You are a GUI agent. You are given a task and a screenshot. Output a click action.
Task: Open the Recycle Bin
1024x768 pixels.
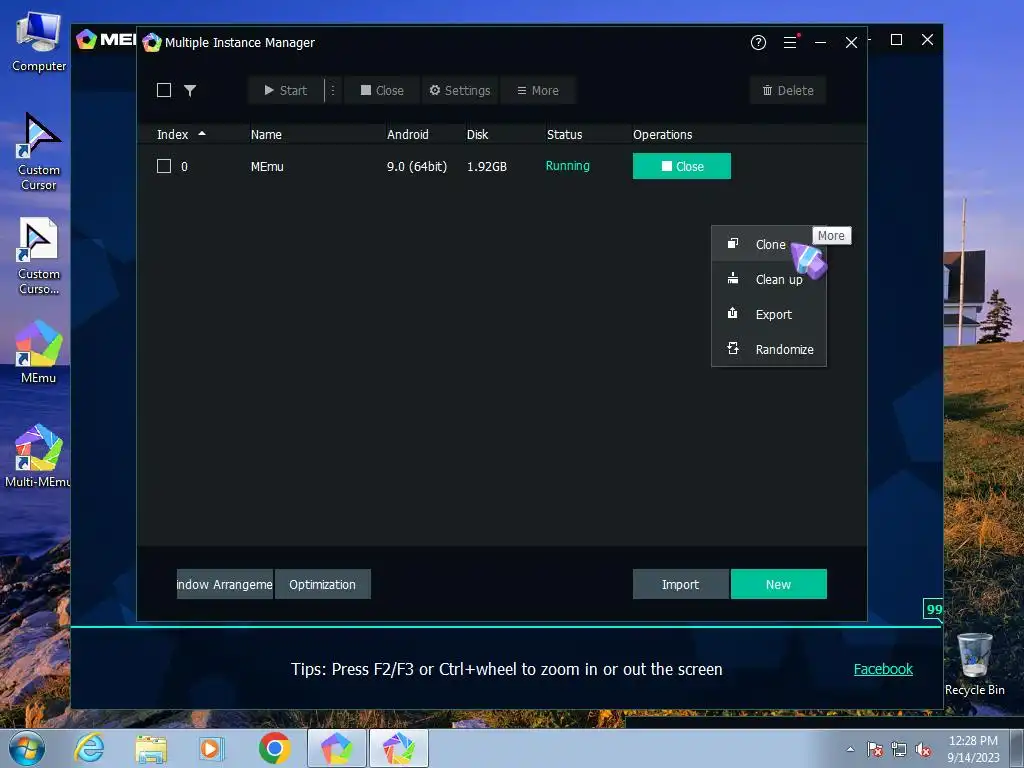coord(974,664)
